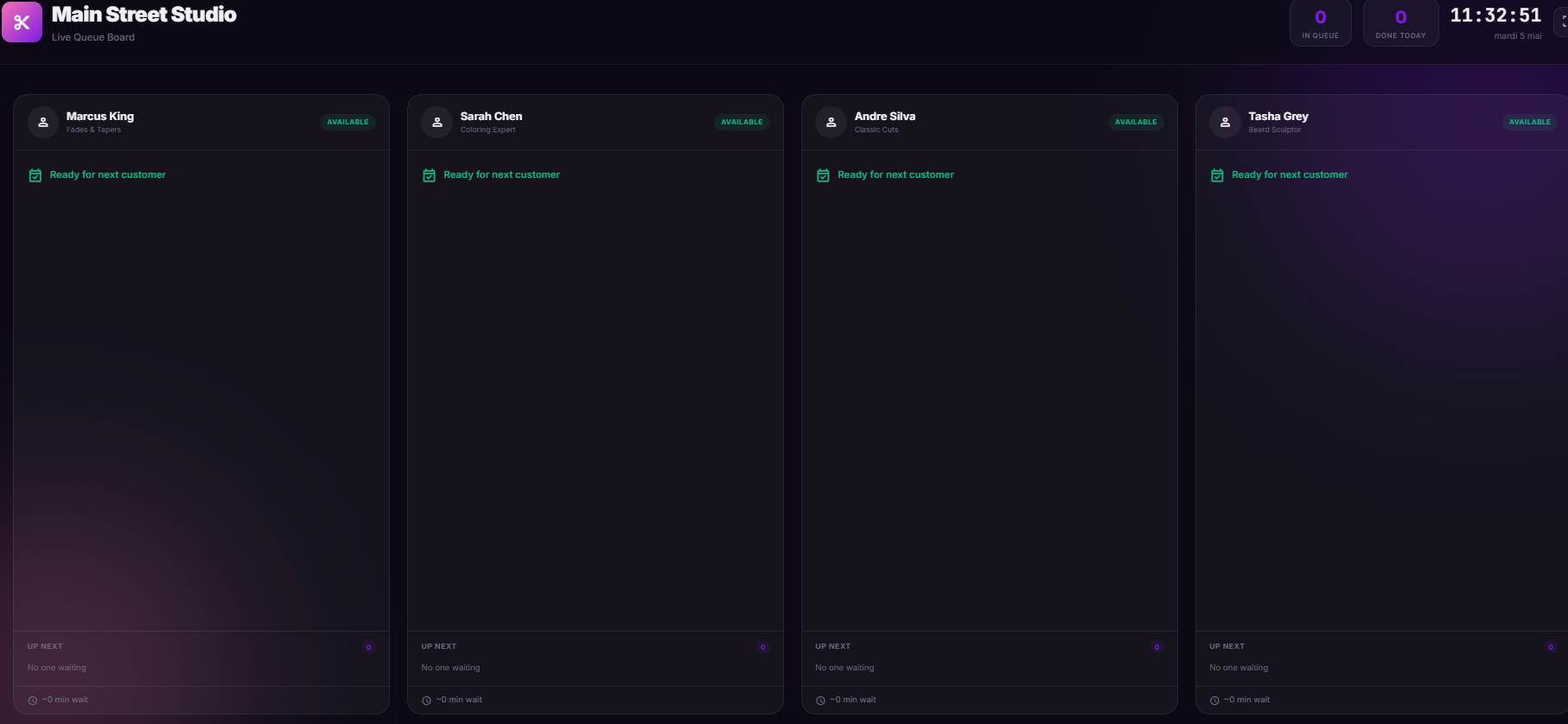The height and width of the screenshot is (724, 1568).
Task: Click Ready for next customer under Sarah Chen
Action: pyautogui.click(x=501, y=175)
